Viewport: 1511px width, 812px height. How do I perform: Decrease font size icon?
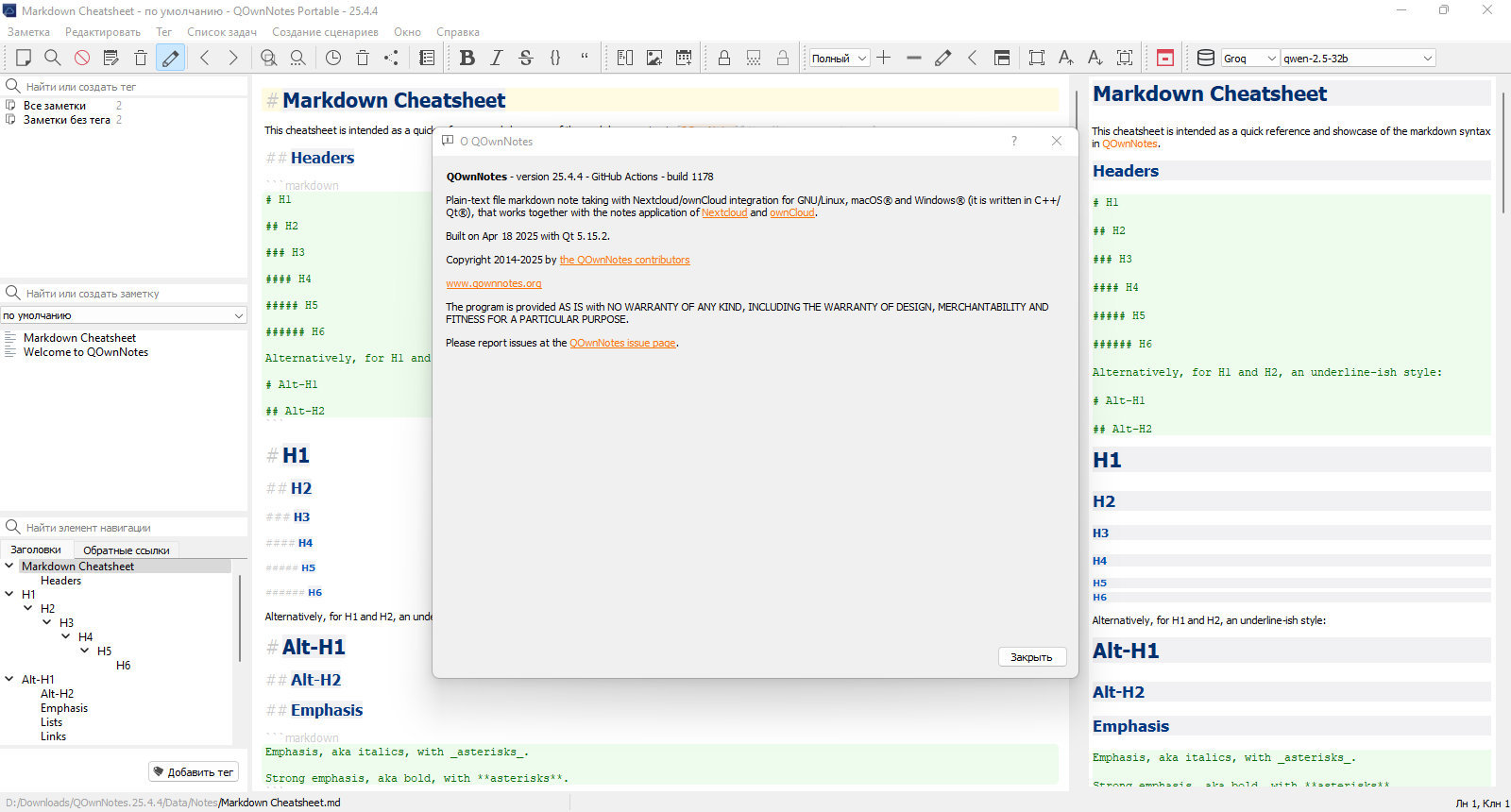click(1095, 58)
